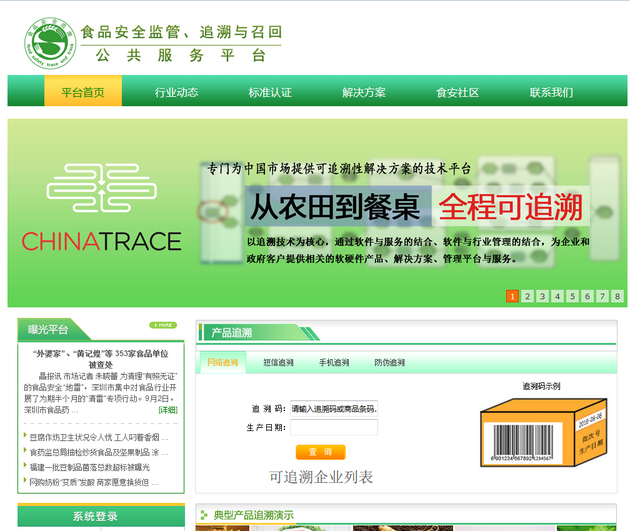Open news item 福建一批豆制品菌落总数超标

pyautogui.click(x=90, y=467)
